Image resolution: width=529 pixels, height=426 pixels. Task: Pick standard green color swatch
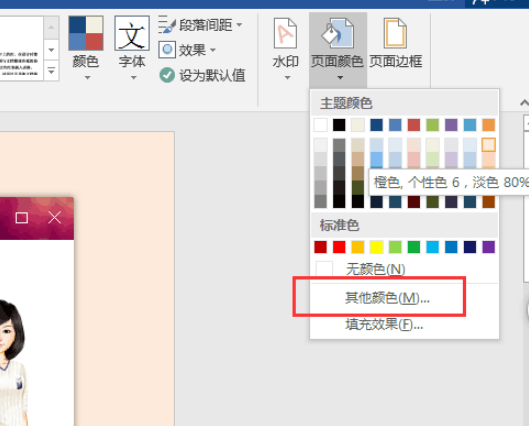point(414,247)
